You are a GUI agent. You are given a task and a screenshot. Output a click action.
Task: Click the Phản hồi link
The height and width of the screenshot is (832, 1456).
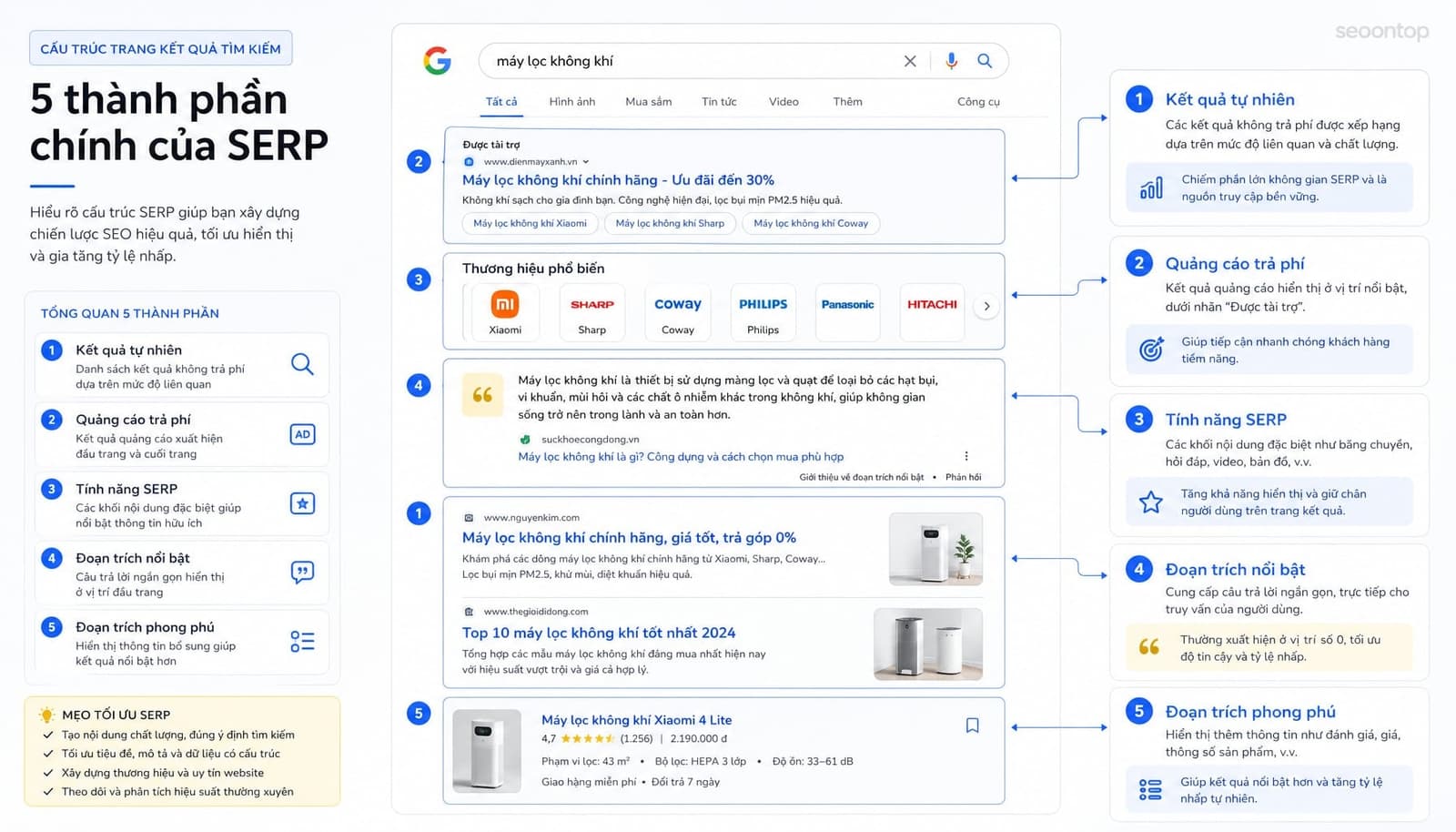click(x=963, y=477)
